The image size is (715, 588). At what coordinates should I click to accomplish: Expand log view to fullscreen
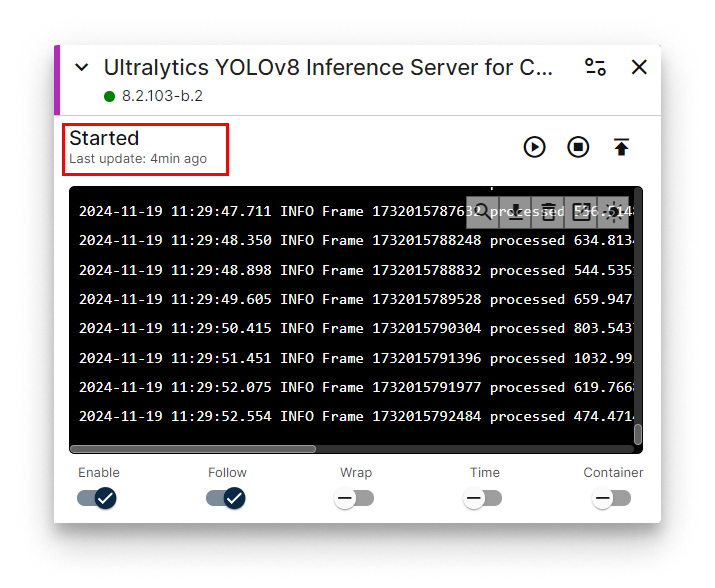tap(581, 212)
